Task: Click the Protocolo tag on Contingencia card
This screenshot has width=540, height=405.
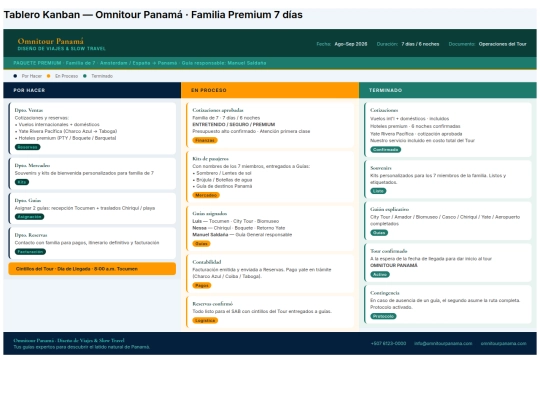Action: tap(383, 316)
